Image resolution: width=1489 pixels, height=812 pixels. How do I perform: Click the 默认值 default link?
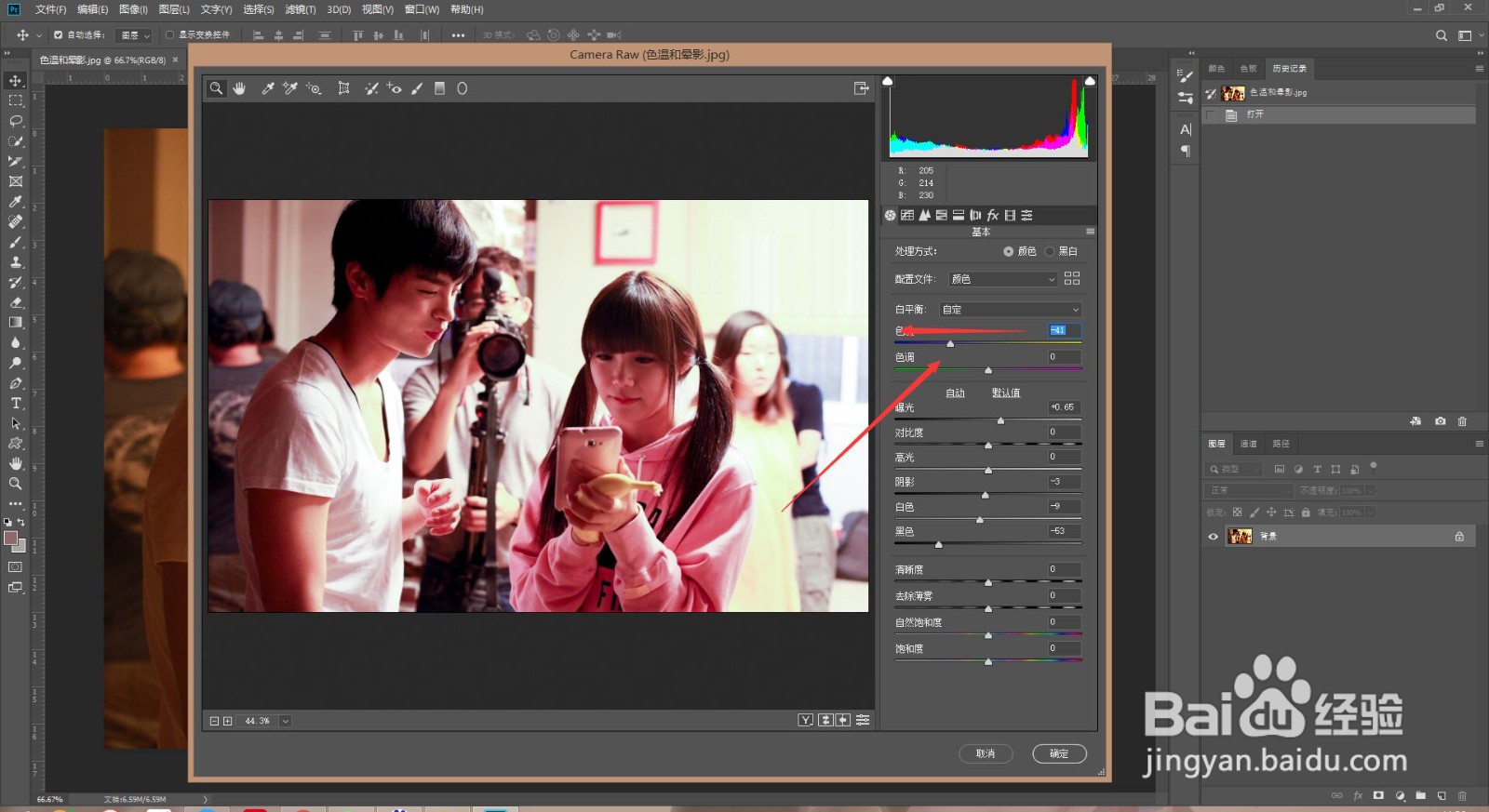[x=1006, y=393]
